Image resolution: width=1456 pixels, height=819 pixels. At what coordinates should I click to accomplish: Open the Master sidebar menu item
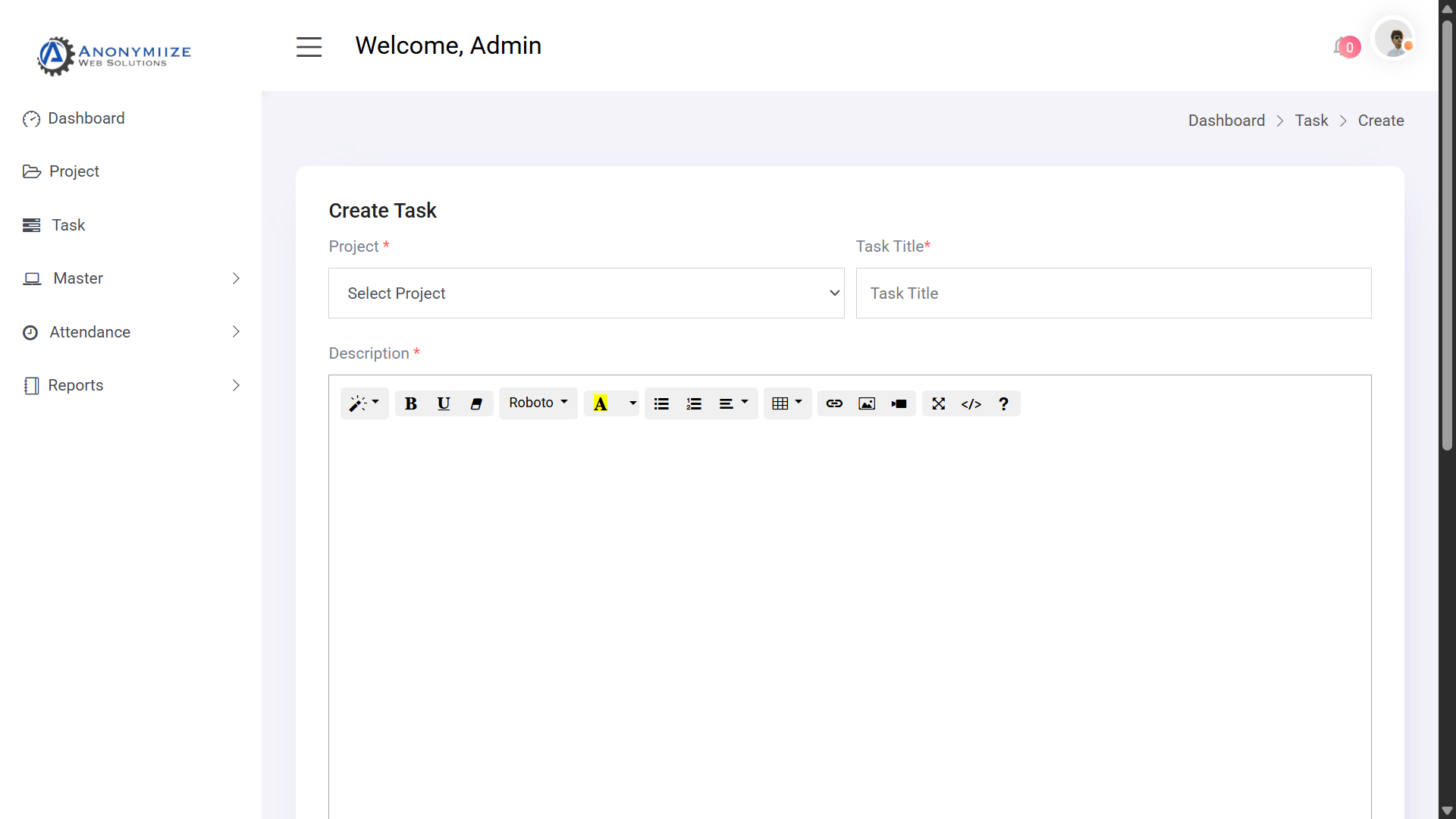pyautogui.click(x=78, y=278)
